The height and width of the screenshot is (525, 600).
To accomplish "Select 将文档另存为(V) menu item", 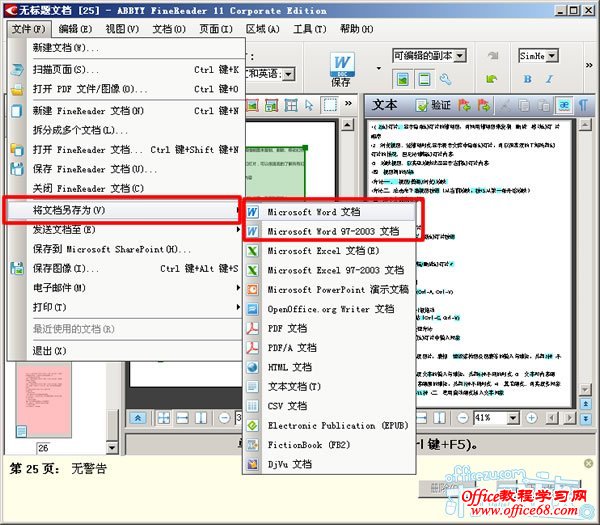I will [x=124, y=210].
